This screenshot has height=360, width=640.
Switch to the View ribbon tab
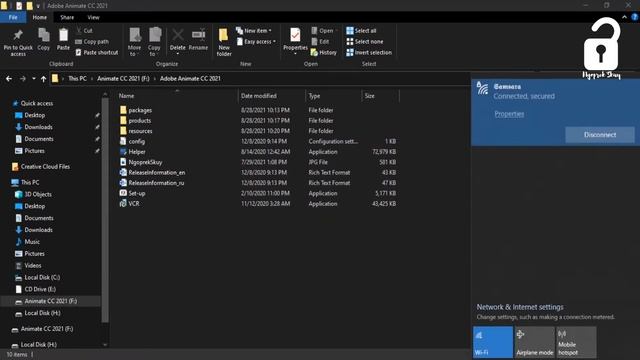pos(93,17)
